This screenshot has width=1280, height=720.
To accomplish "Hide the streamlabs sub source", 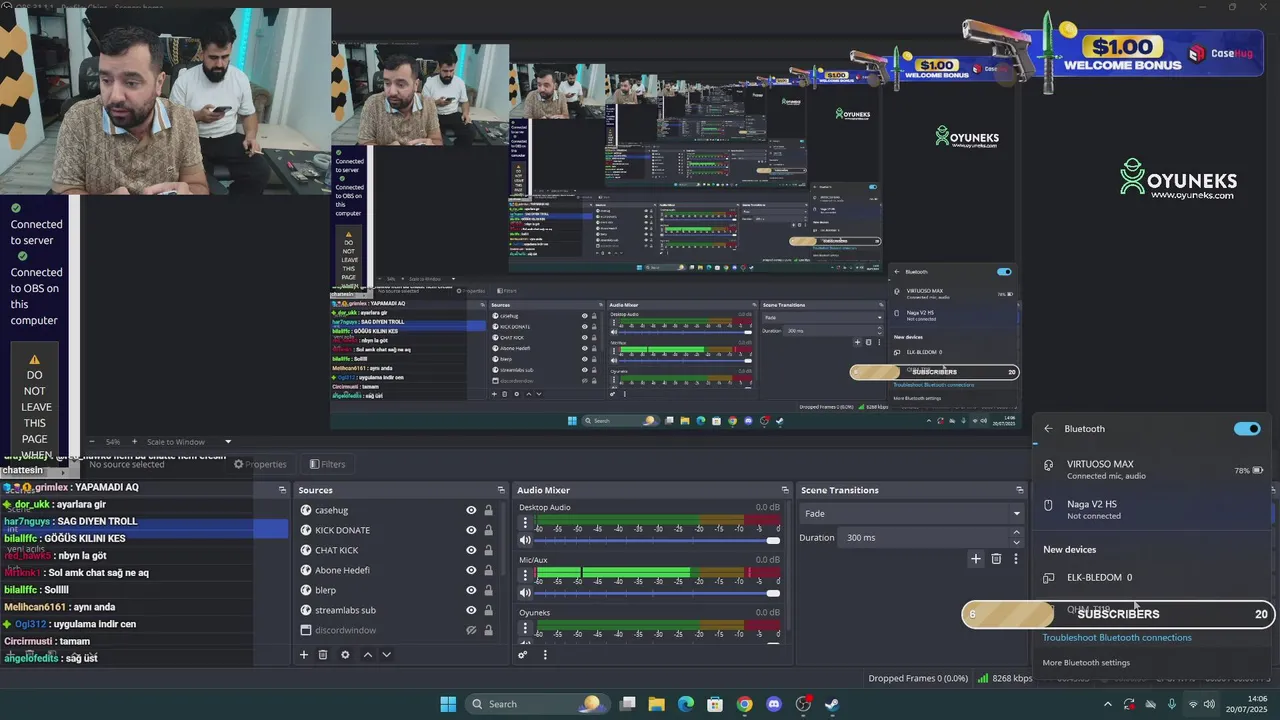I will point(471,610).
